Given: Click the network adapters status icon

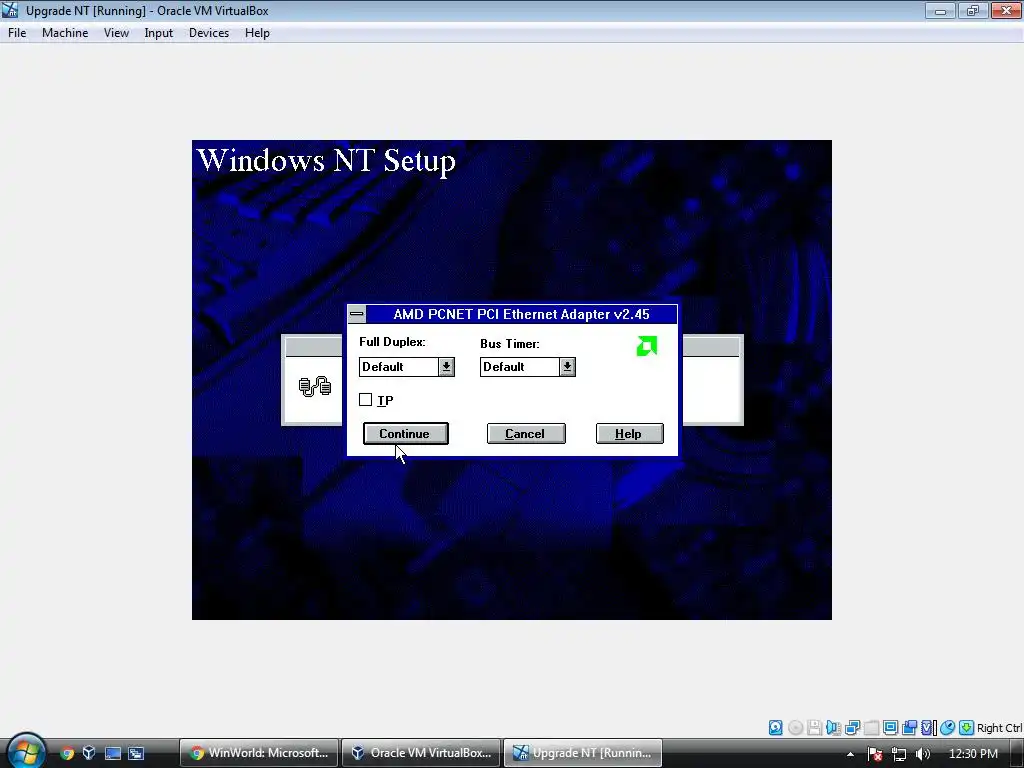Looking at the screenshot, I should [852, 728].
